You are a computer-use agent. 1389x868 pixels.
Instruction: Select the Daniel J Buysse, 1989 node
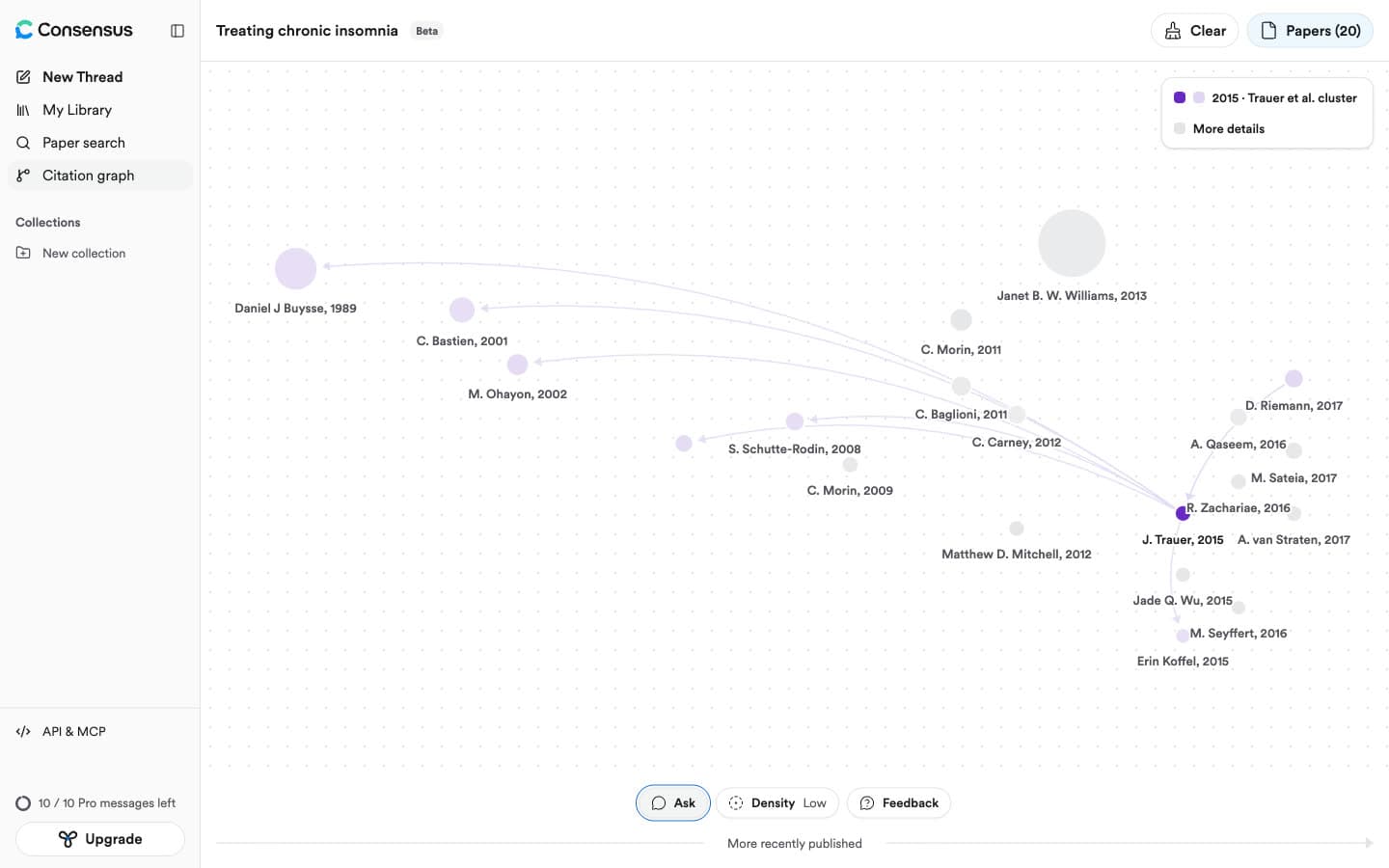pos(296,268)
